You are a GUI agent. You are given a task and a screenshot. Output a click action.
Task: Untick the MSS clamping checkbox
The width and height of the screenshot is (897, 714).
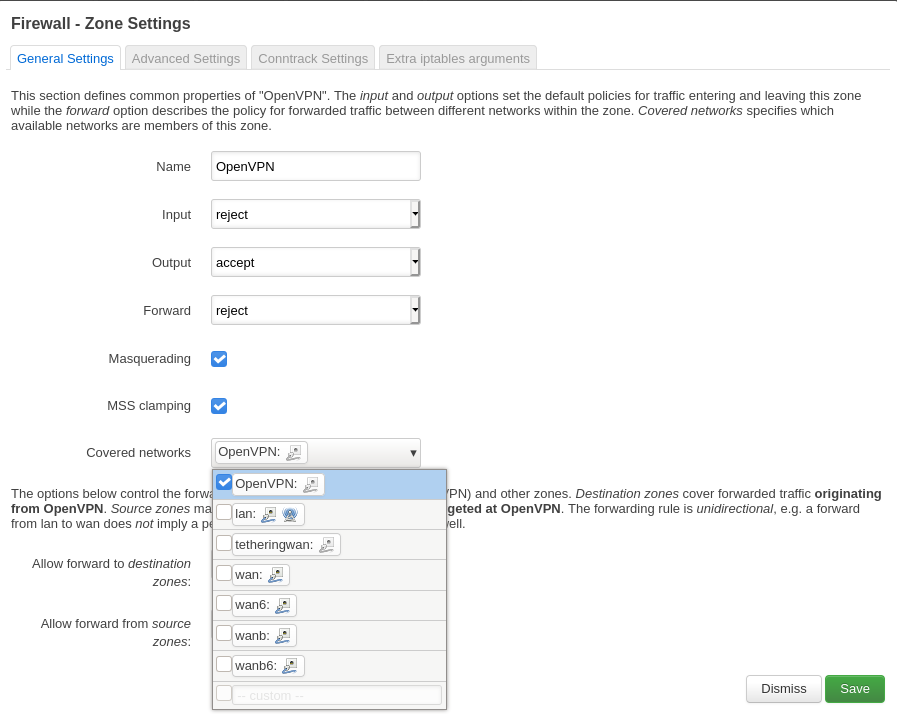point(219,406)
